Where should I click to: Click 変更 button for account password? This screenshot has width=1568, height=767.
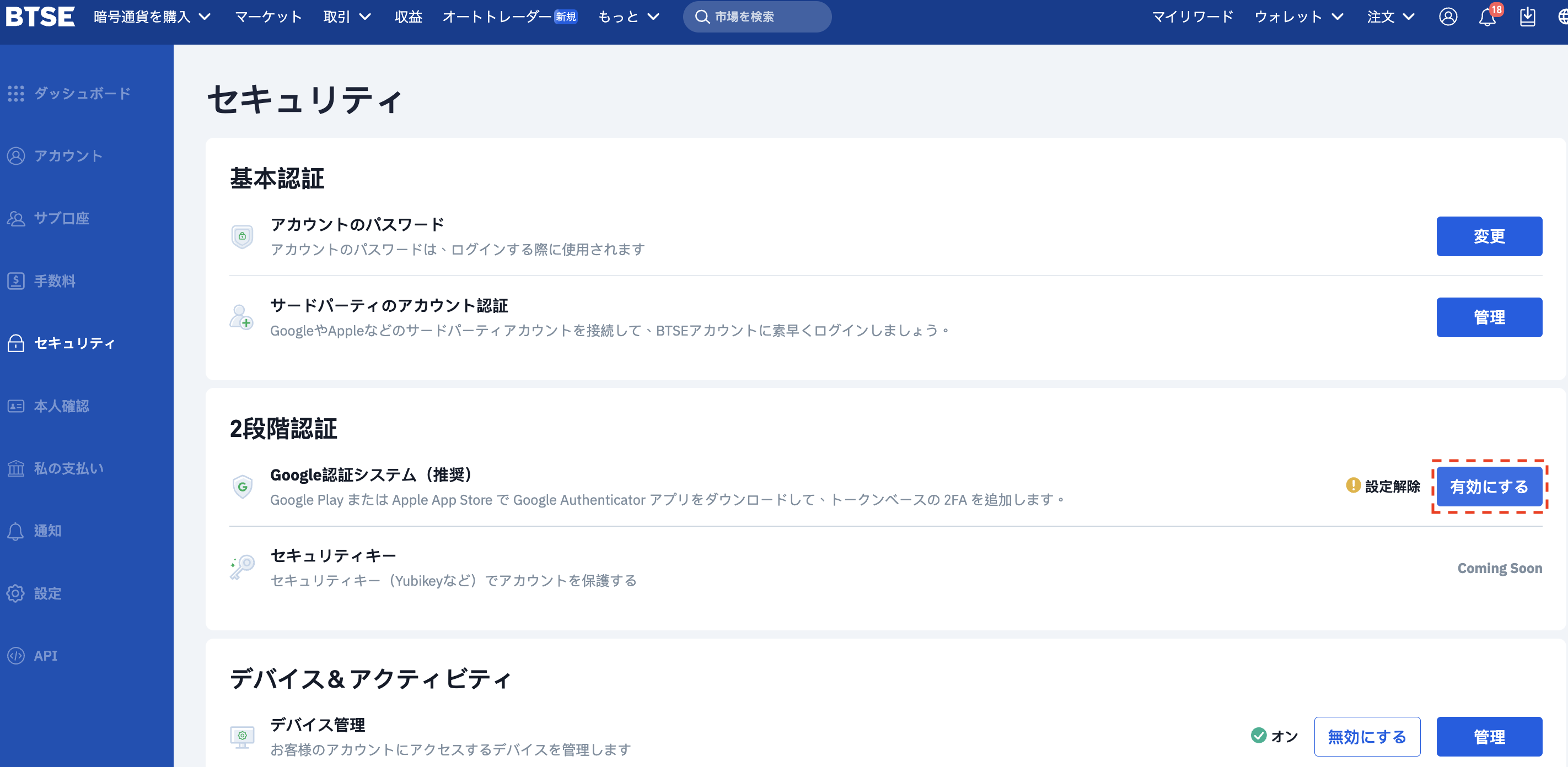click(x=1489, y=236)
